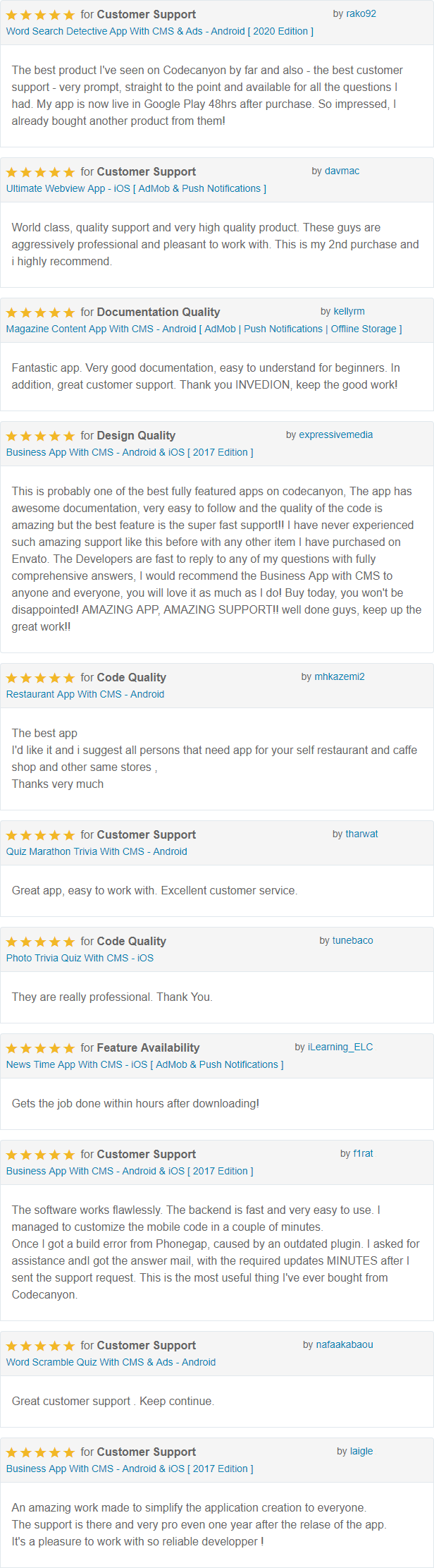
Task: Visit iLearning_ELC's profile
Action: pyautogui.click(x=340, y=1047)
